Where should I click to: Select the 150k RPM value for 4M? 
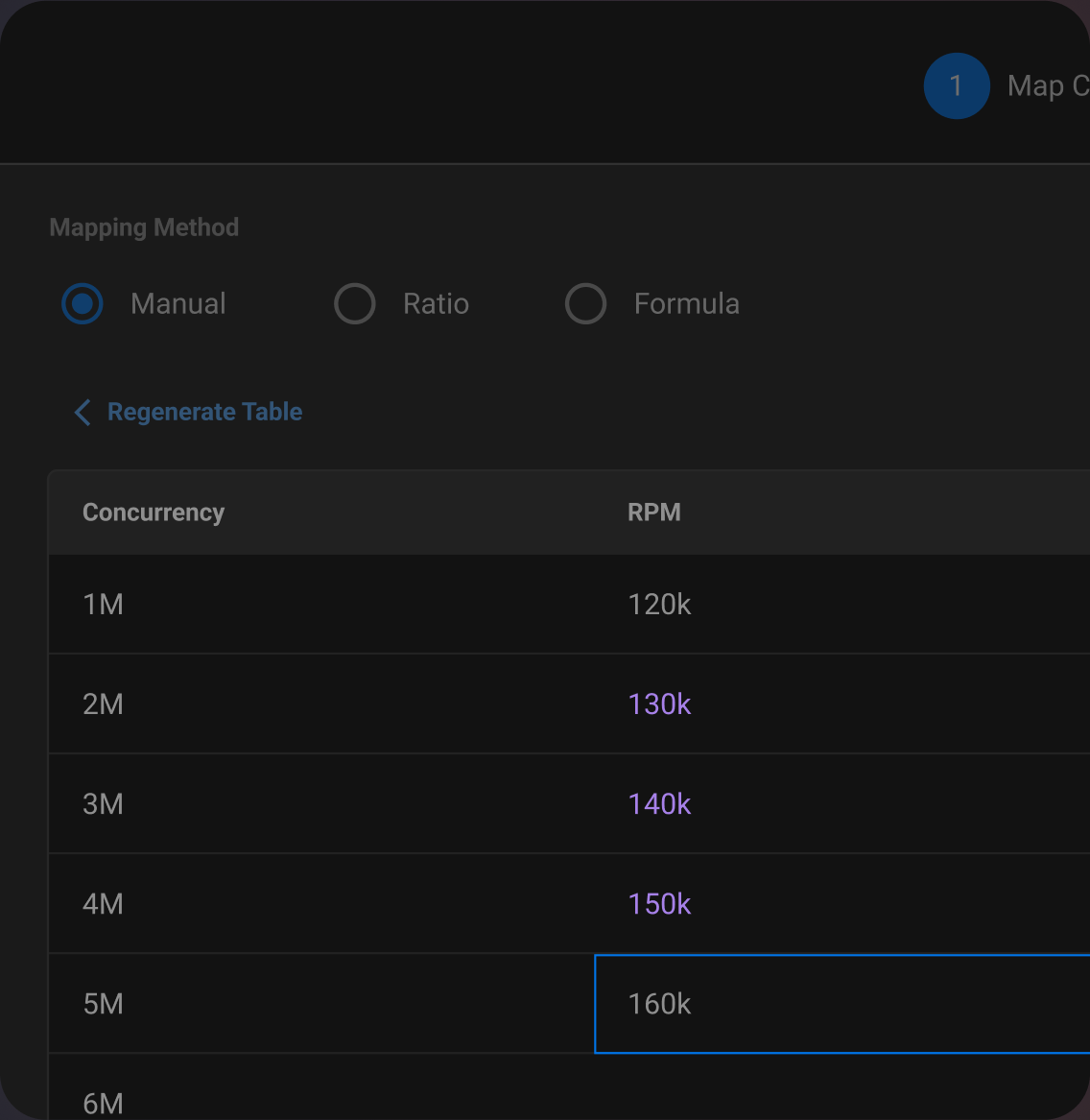659,903
